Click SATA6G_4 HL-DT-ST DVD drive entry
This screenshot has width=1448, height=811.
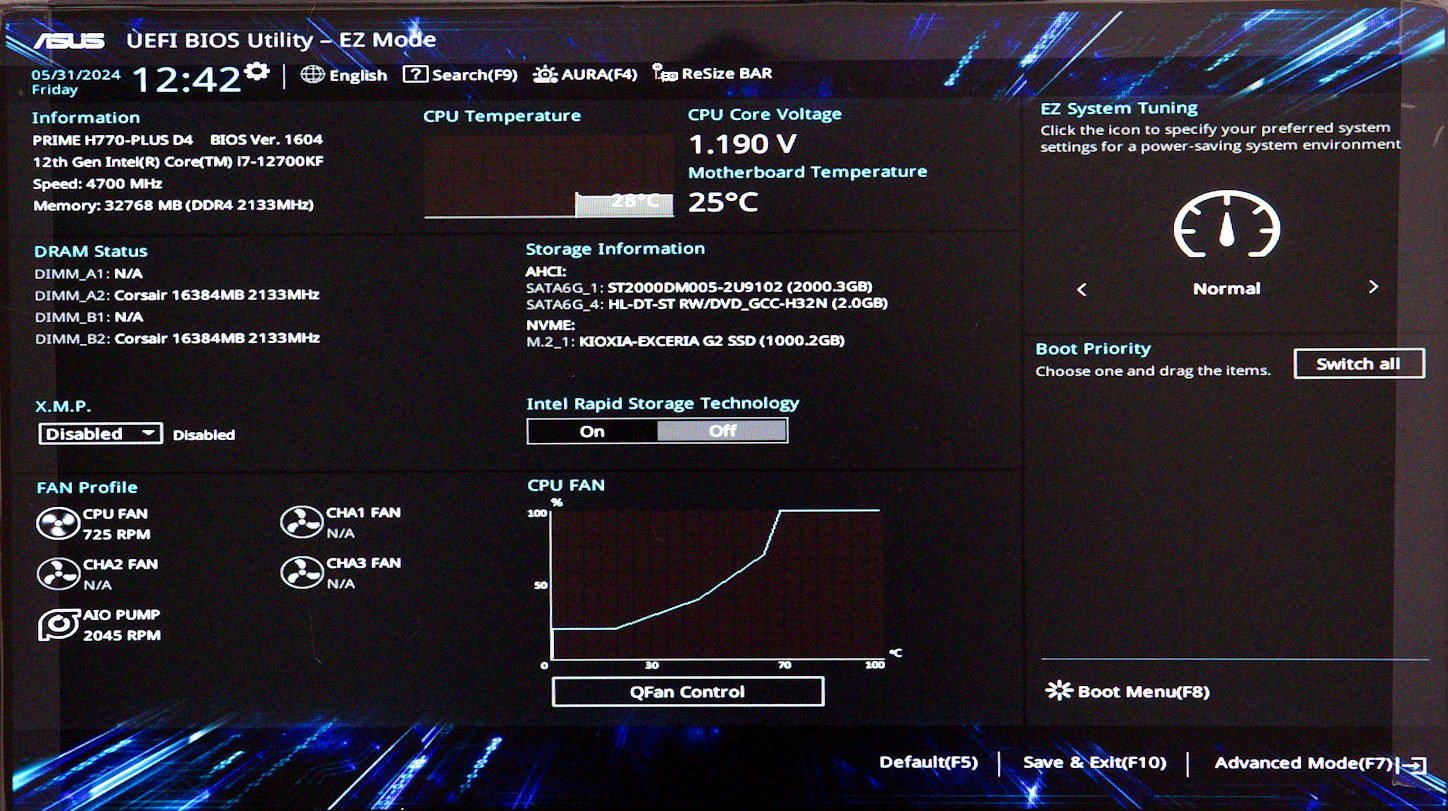[707, 303]
